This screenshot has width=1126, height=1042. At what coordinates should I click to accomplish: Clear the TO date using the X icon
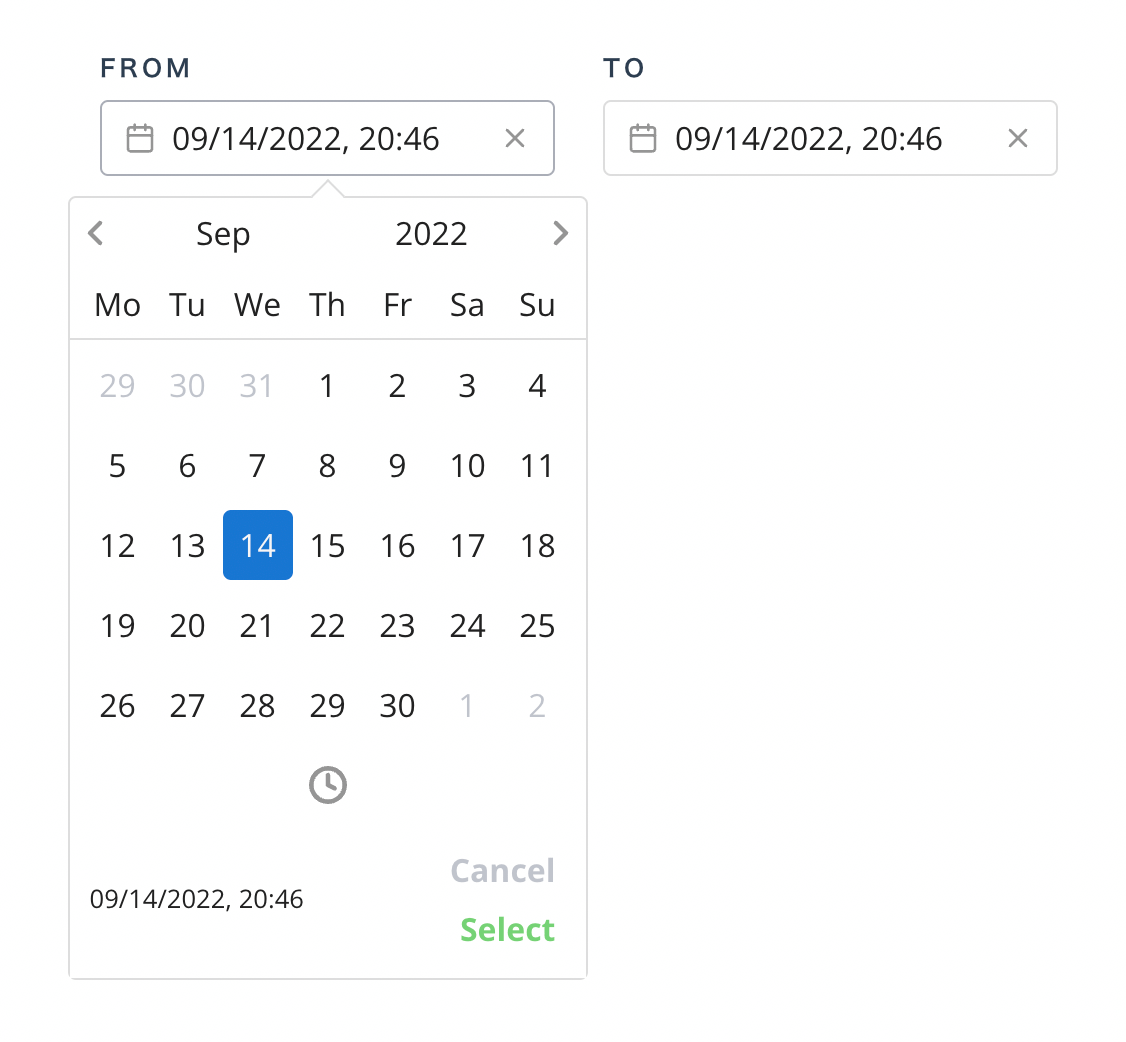click(x=1018, y=138)
